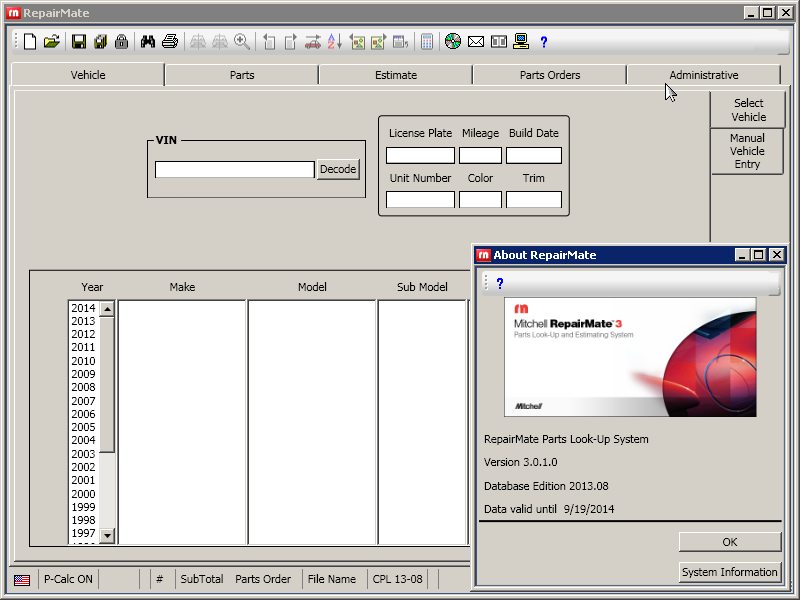Click the VIN input field
This screenshot has width=800, height=600.
coord(234,169)
